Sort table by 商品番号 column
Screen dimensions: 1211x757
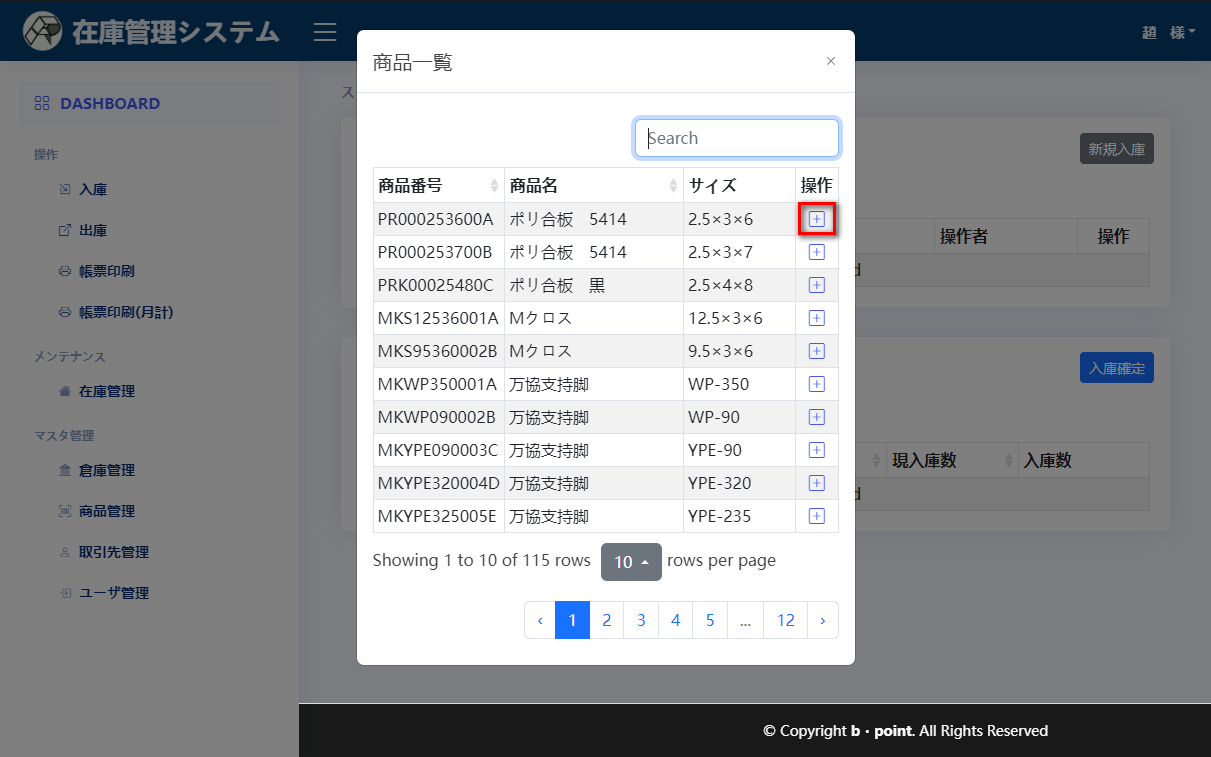(x=438, y=185)
